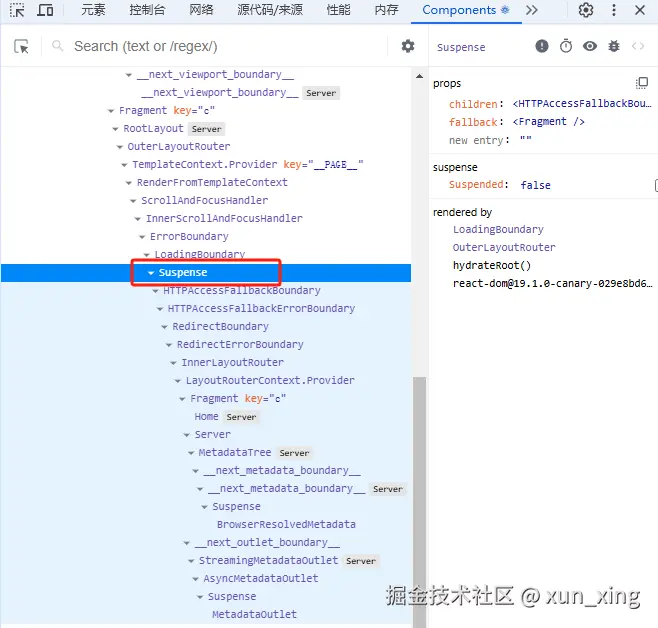This screenshot has height=628, width=658.
Task: Switch to the 性能 tab
Action: (338, 10)
